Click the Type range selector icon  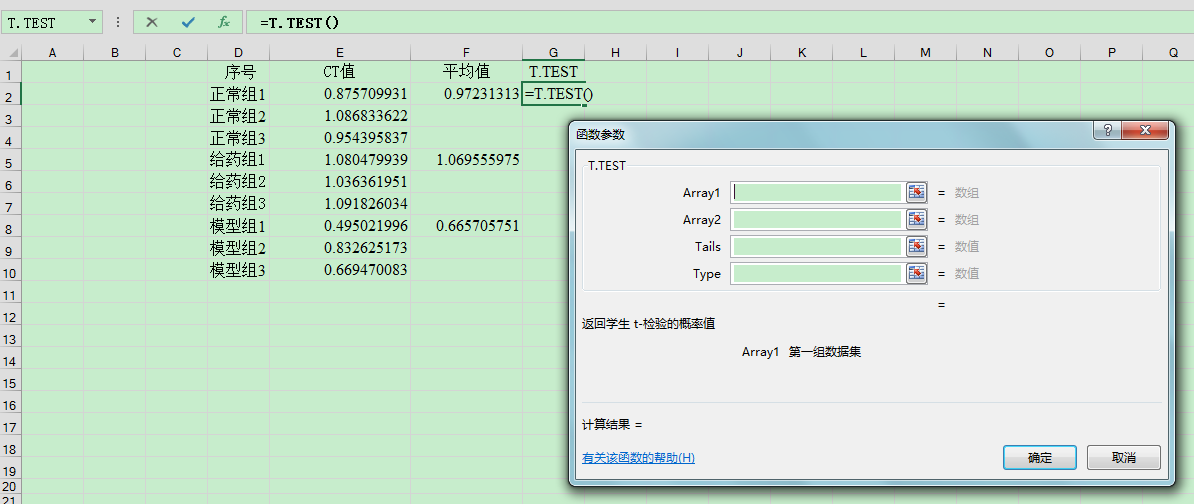tap(916, 273)
